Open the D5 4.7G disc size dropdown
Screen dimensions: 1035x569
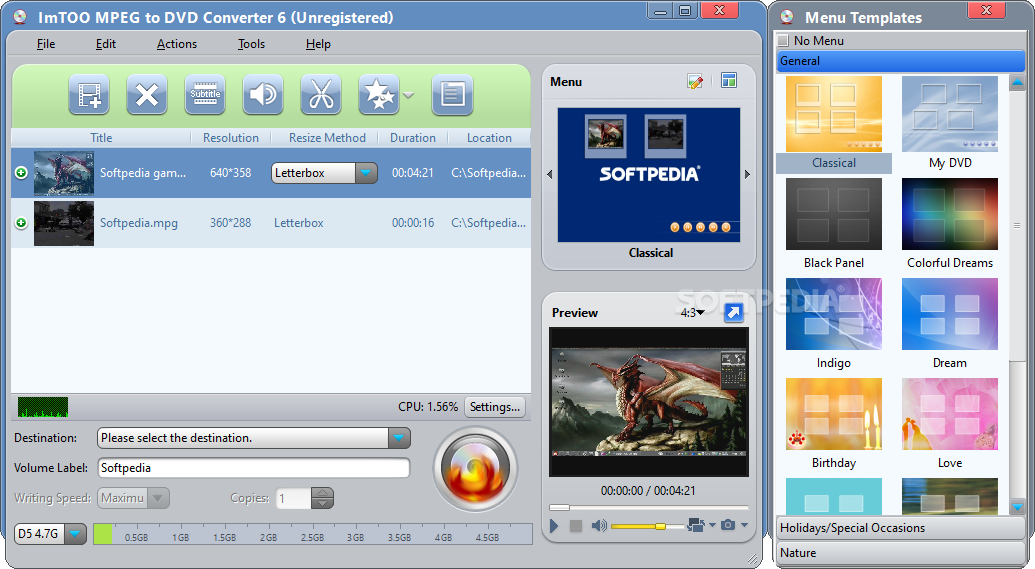[x=75, y=533]
